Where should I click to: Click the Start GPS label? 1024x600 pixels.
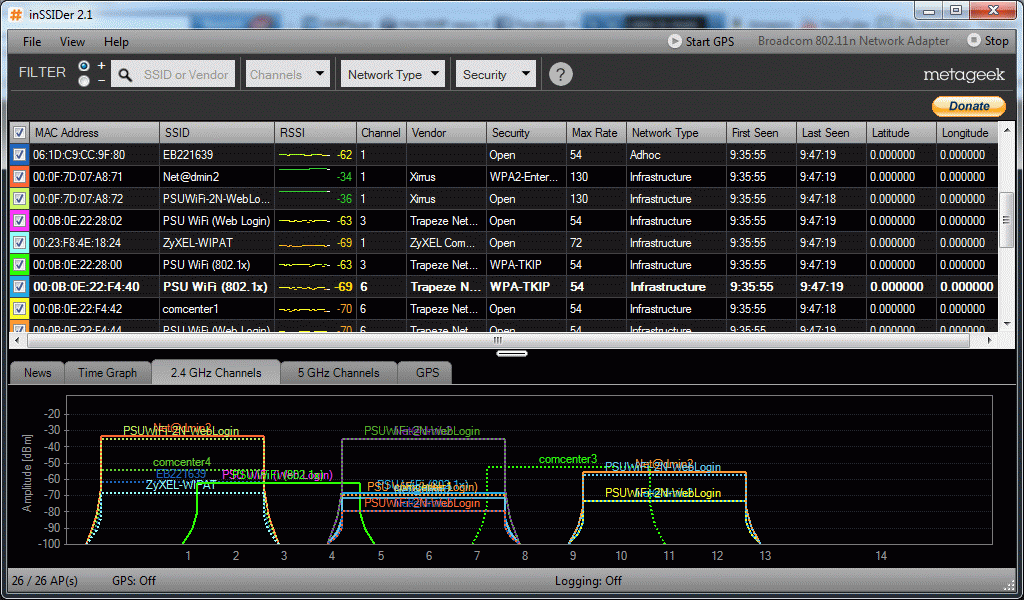(710, 42)
